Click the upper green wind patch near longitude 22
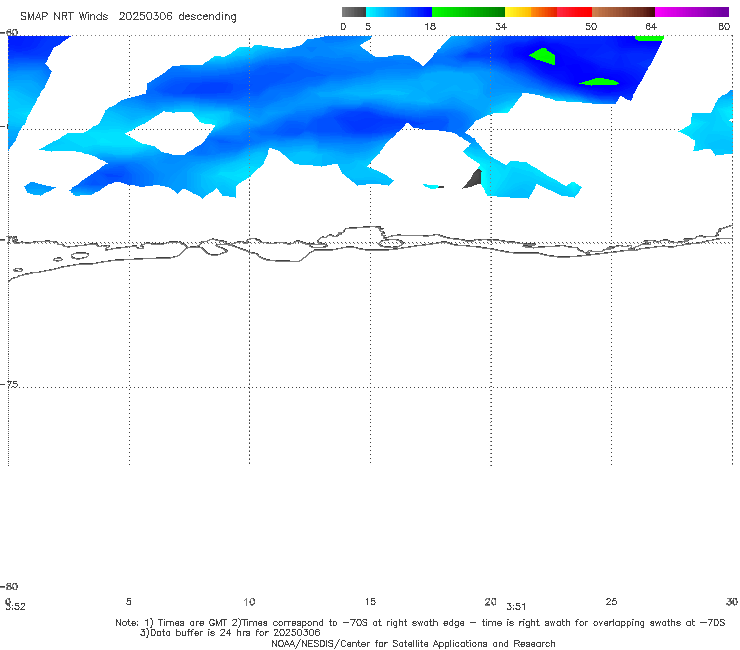 tap(543, 56)
